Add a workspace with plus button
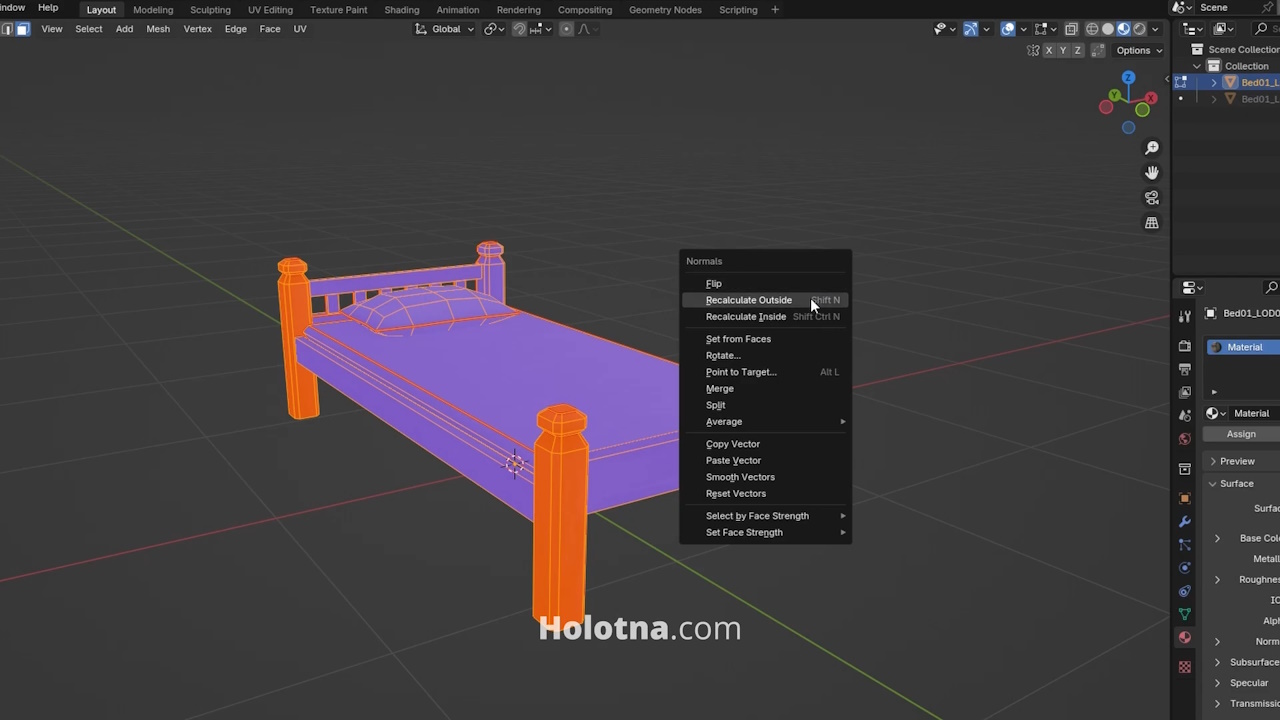Screen dimensions: 1280x720 (x=774, y=9)
